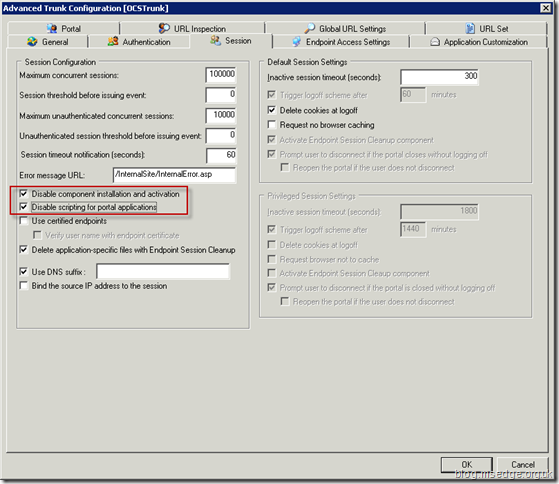
Task: Click the URL Inspection tab icon
Action: (x=164, y=28)
